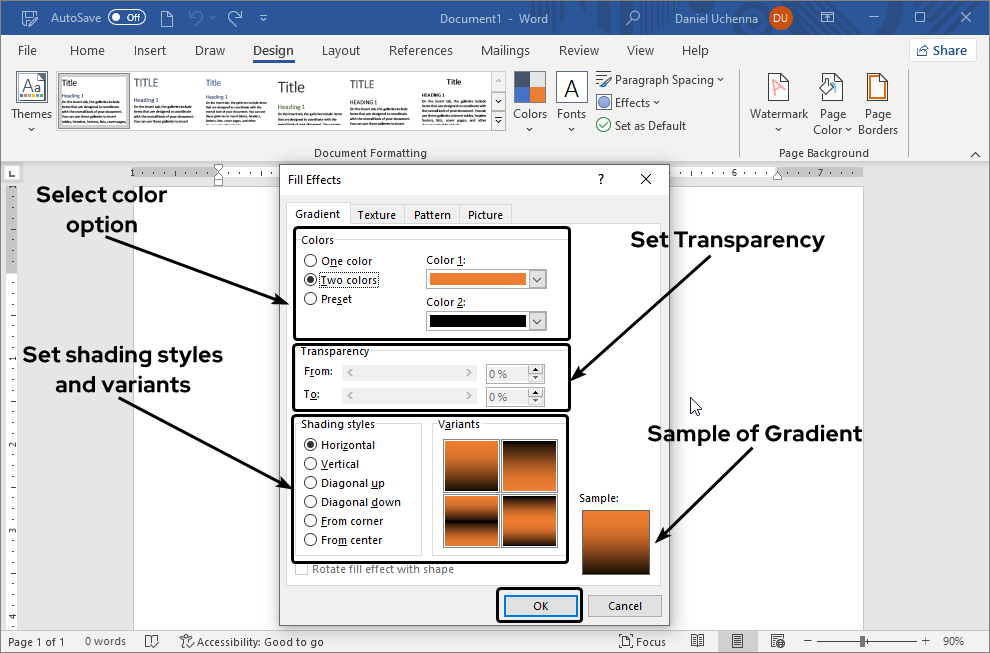Switch to the Texture tab
The width and height of the screenshot is (990, 653).
click(x=376, y=215)
